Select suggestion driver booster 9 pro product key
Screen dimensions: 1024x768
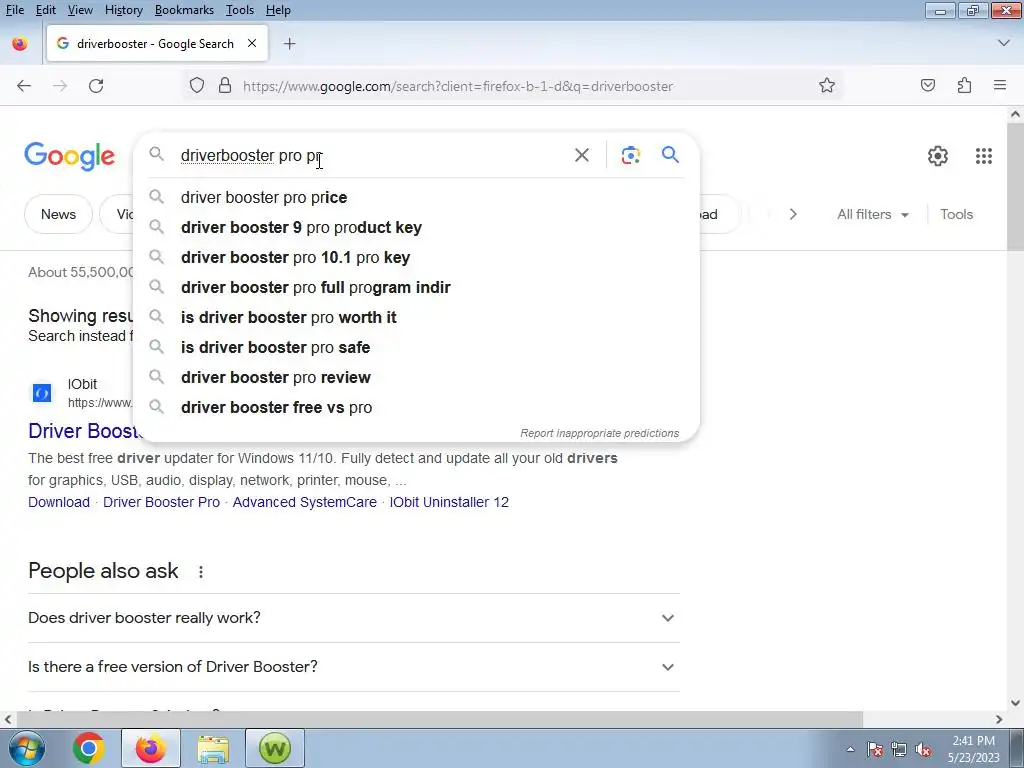pyautogui.click(x=416, y=227)
